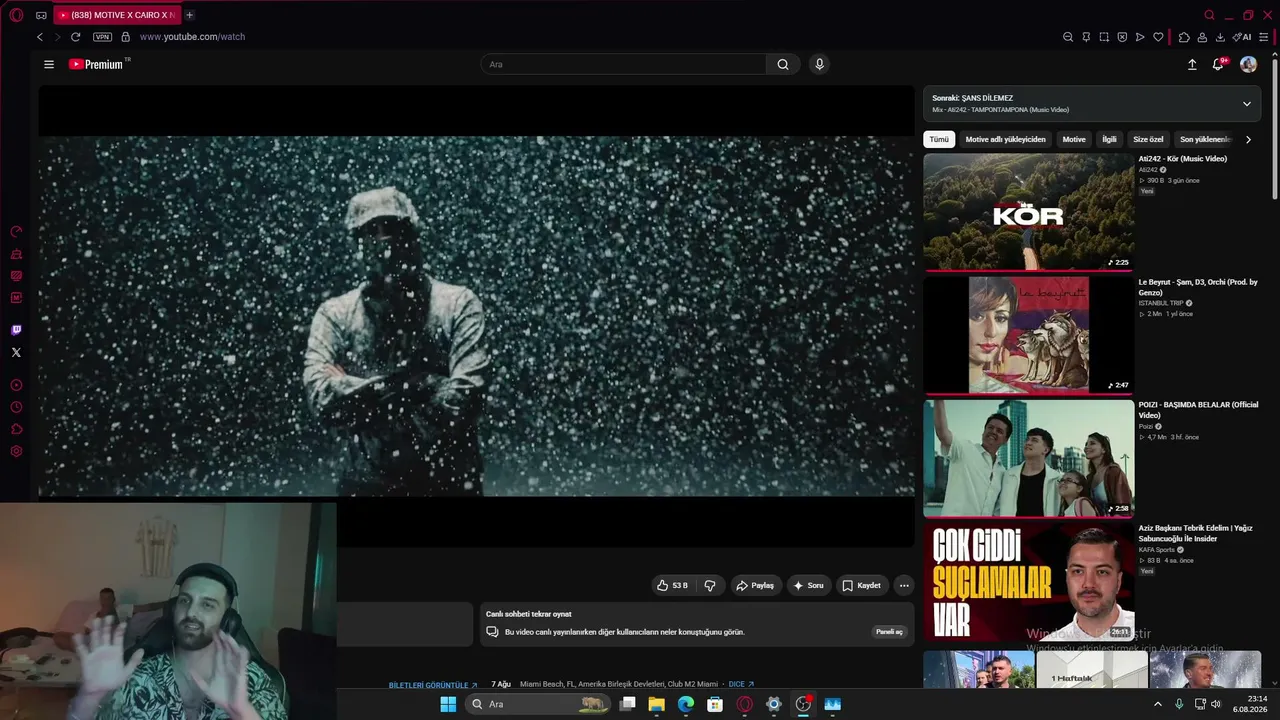The width and height of the screenshot is (1280, 720).
Task: Open the Le Beyrut video thumbnail
Action: [1029, 335]
